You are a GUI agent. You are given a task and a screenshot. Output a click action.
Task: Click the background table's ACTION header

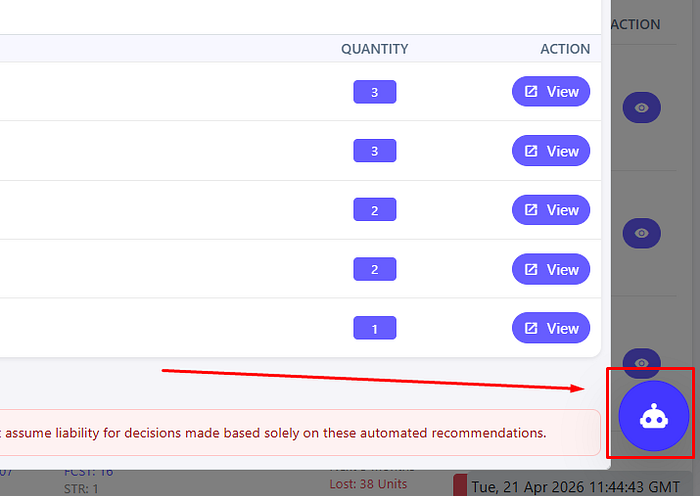[x=635, y=24]
